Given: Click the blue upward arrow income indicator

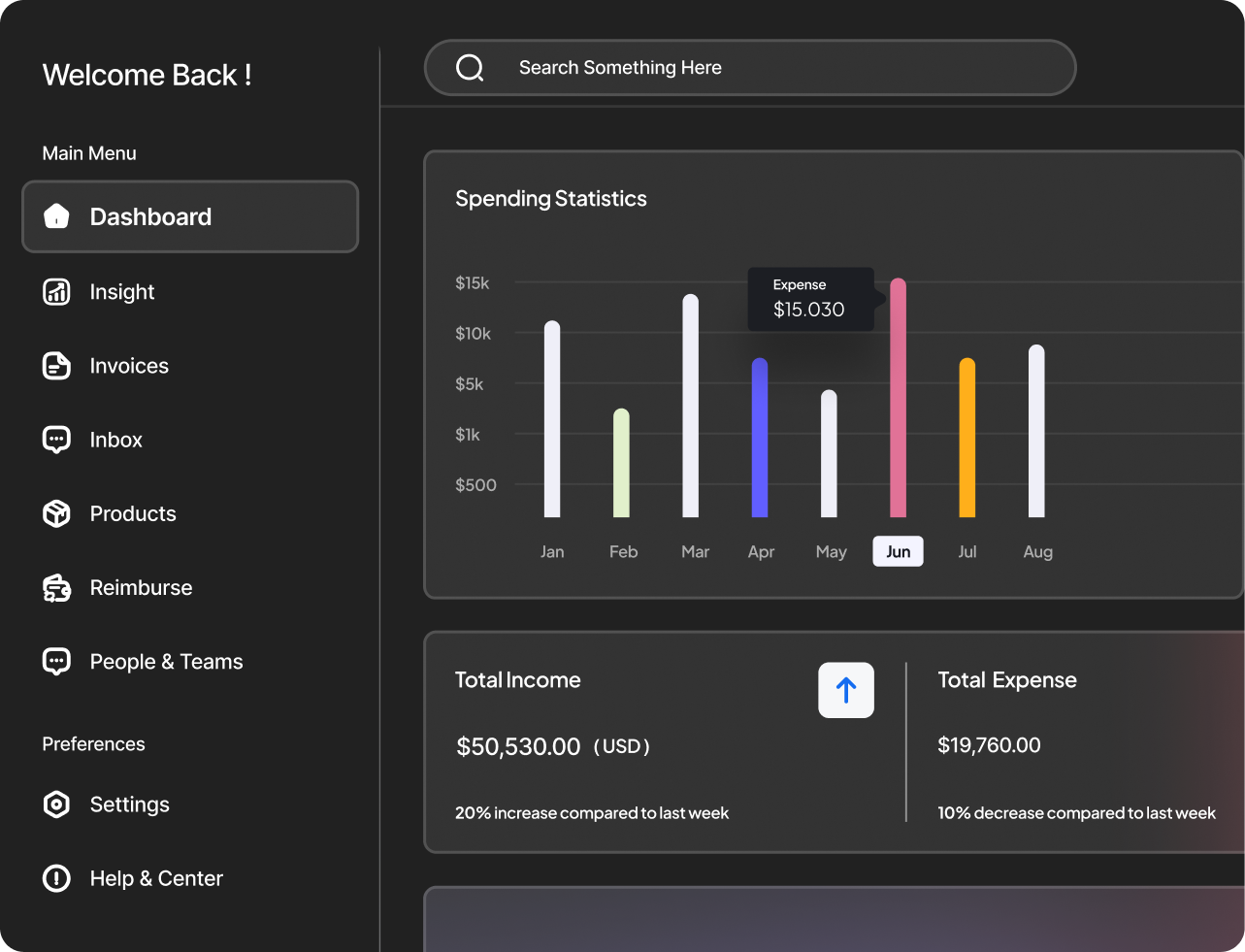Looking at the screenshot, I should [845, 690].
